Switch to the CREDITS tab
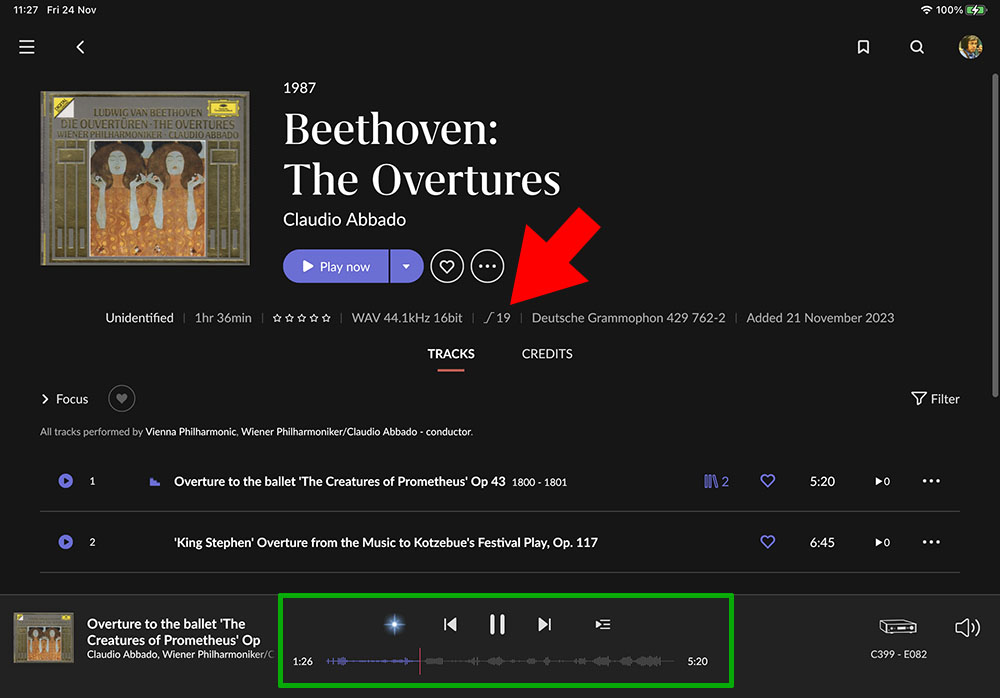 click(547, 354)
